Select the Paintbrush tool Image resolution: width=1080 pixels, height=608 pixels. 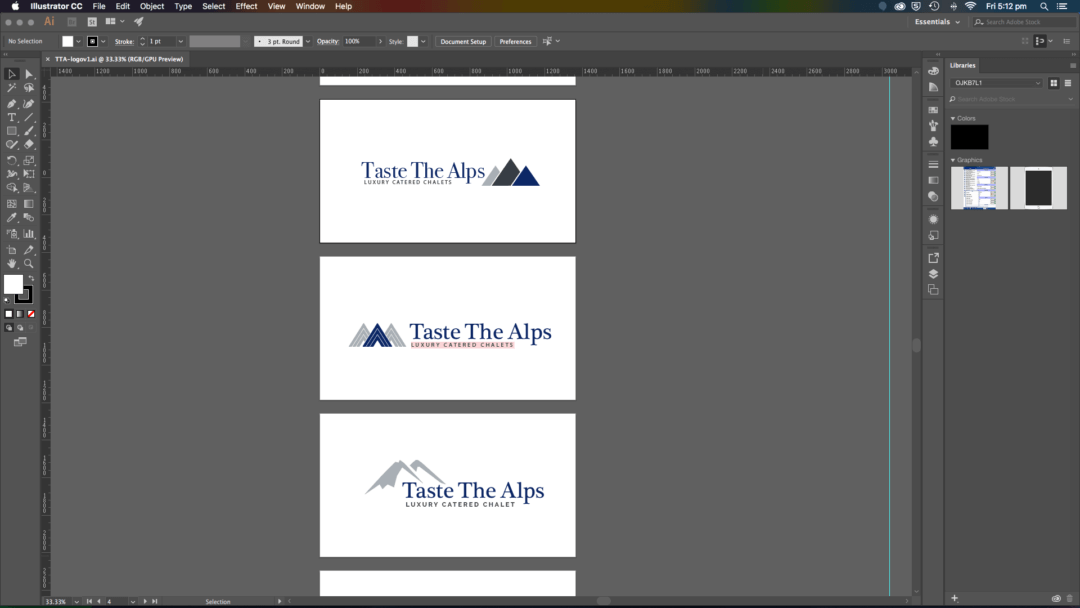[x=29, y=131]
